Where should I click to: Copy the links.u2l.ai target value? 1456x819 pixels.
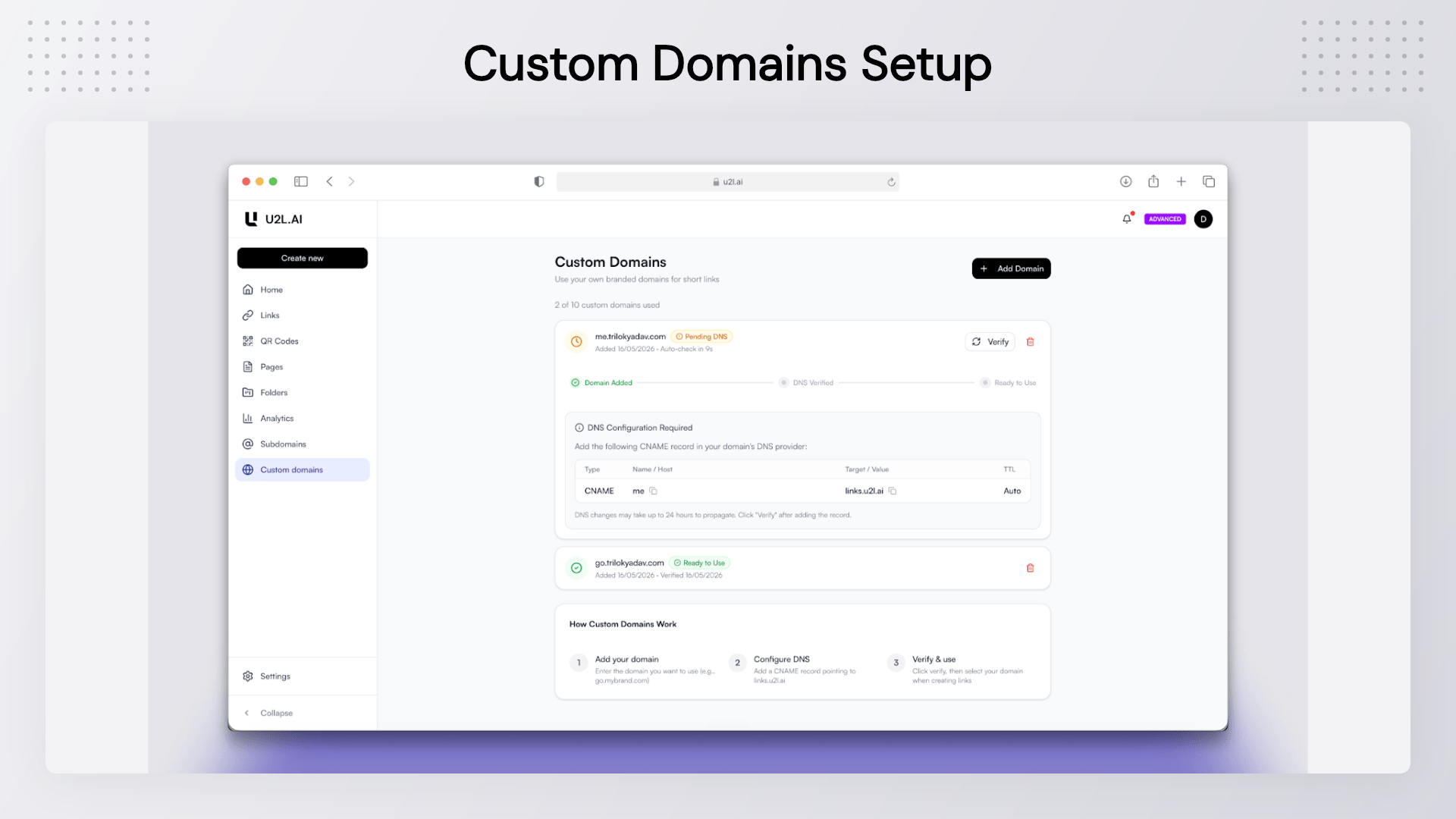pos(893,491)
